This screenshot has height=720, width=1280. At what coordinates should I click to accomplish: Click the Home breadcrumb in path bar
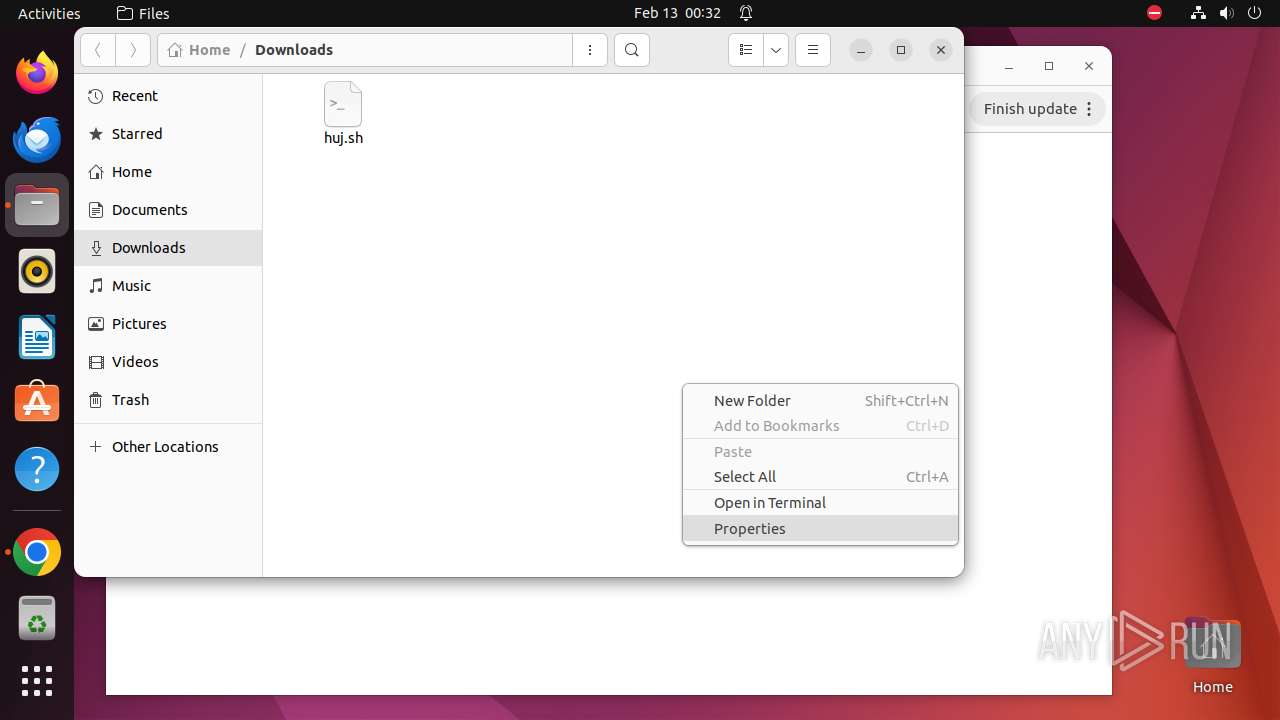[x=199, y=50]
